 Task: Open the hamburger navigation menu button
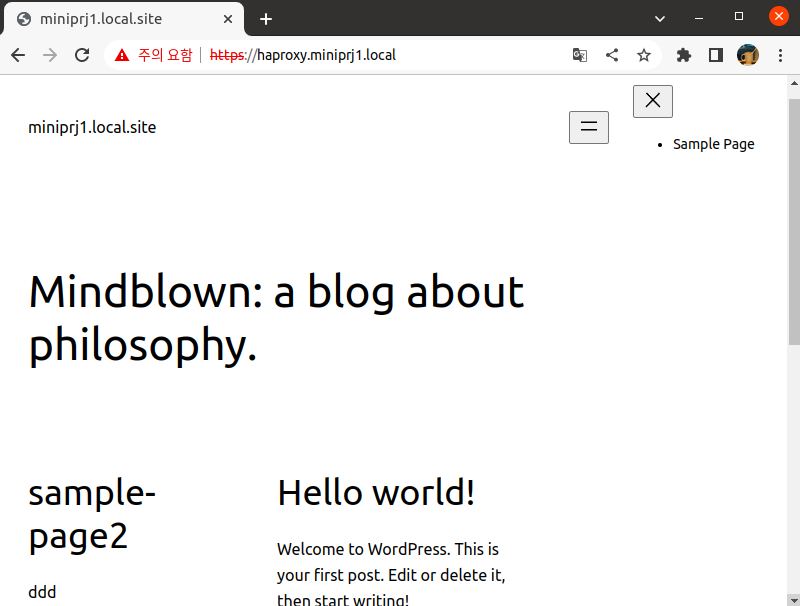pos(589,127)
